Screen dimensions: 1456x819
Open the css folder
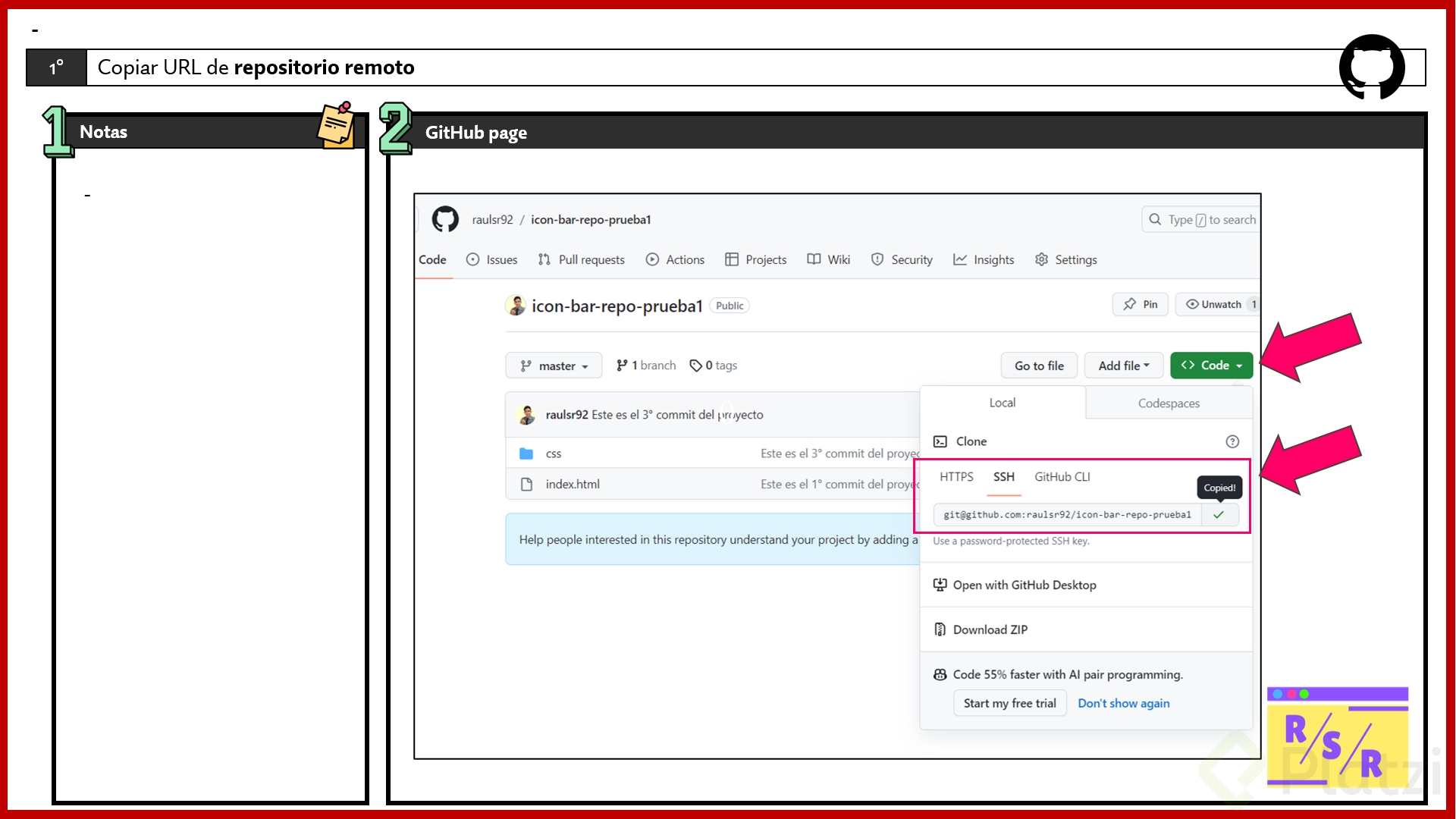[554, 453]
